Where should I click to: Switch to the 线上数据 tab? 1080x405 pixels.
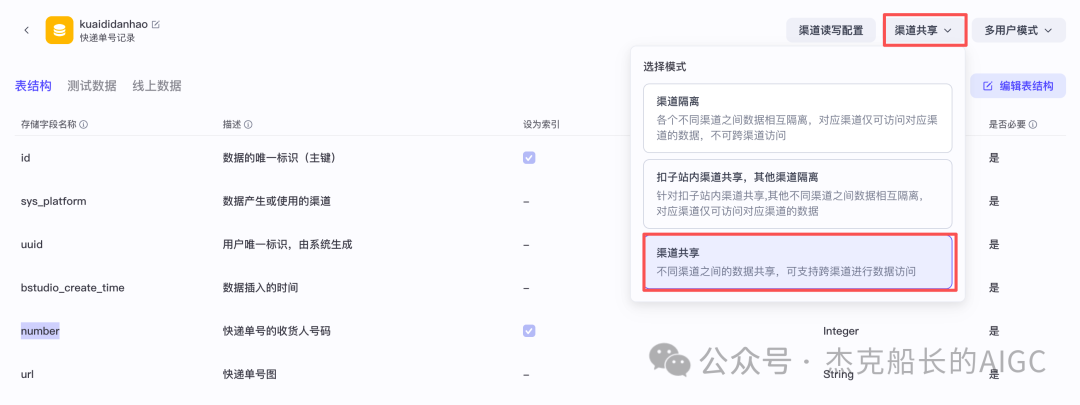(157, 86)
